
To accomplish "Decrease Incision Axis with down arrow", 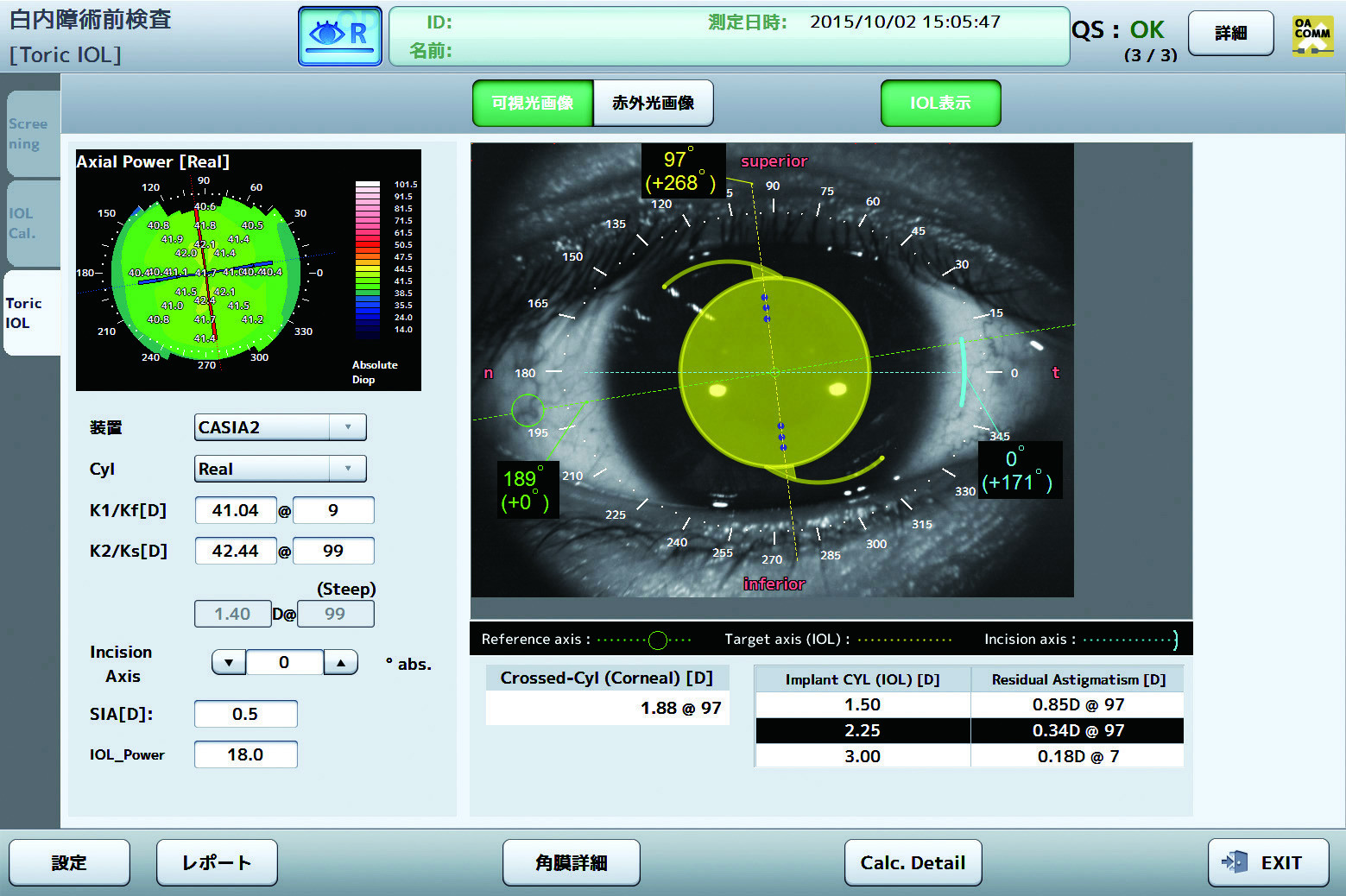I will (229, 663).
